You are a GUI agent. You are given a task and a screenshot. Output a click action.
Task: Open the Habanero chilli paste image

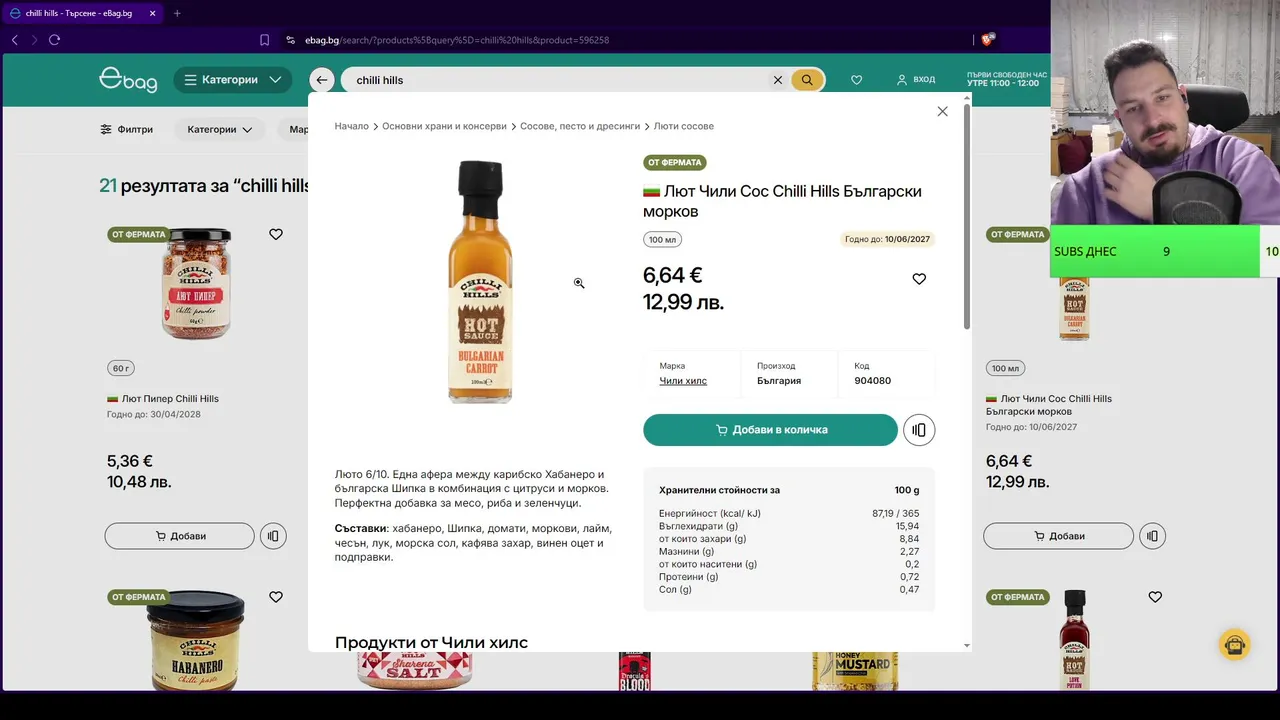pos(196,641)
